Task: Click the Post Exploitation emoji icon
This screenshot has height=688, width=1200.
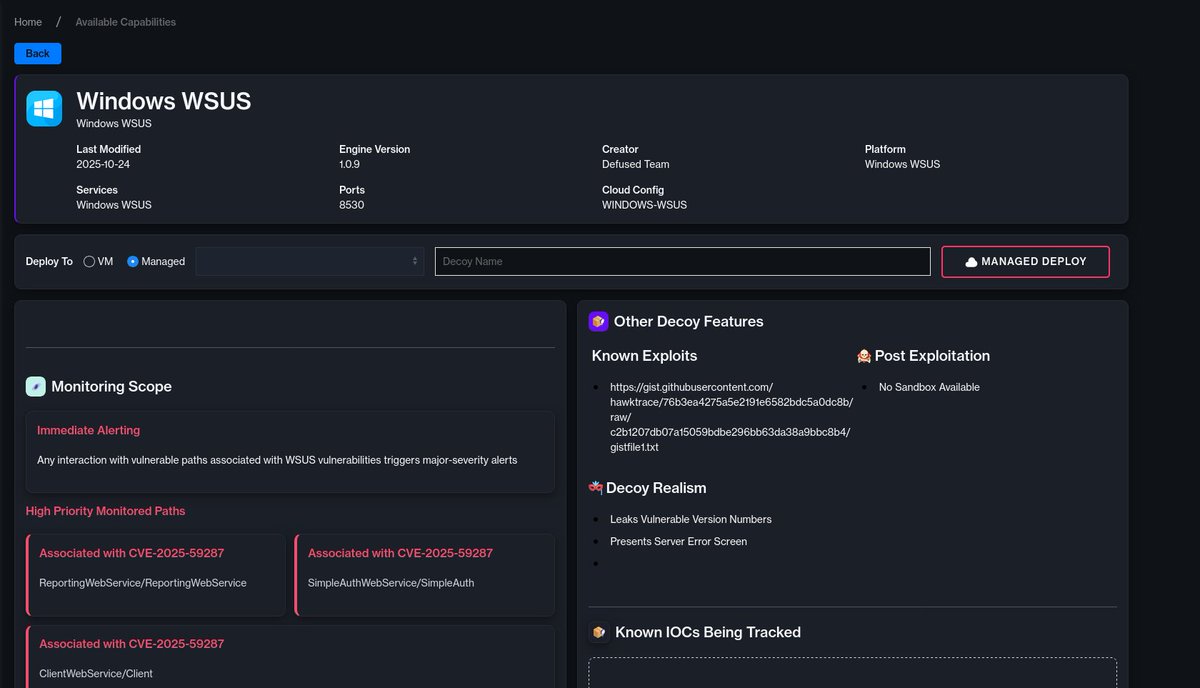Action: point(865,356)
